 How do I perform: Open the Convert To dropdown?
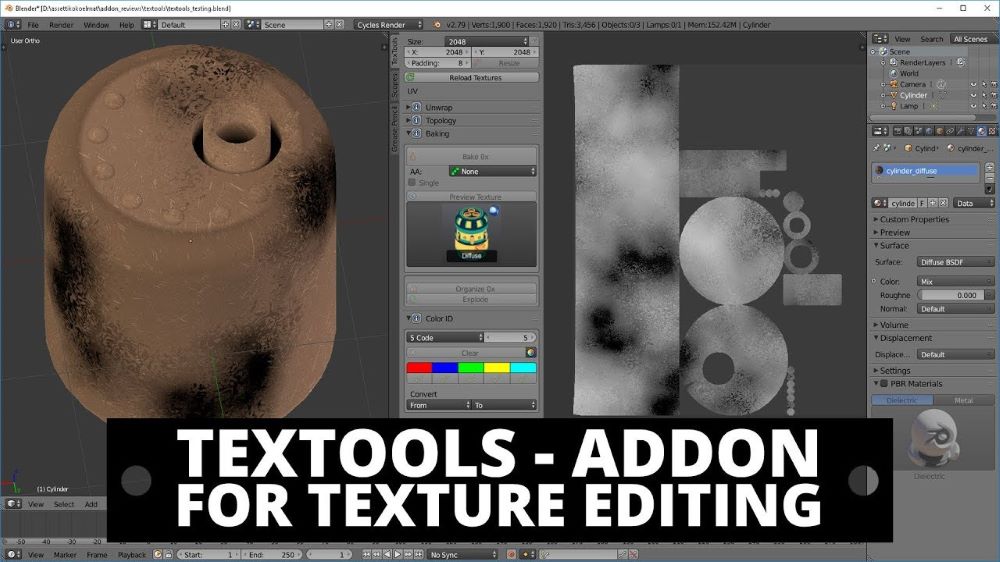click(504, 405)
